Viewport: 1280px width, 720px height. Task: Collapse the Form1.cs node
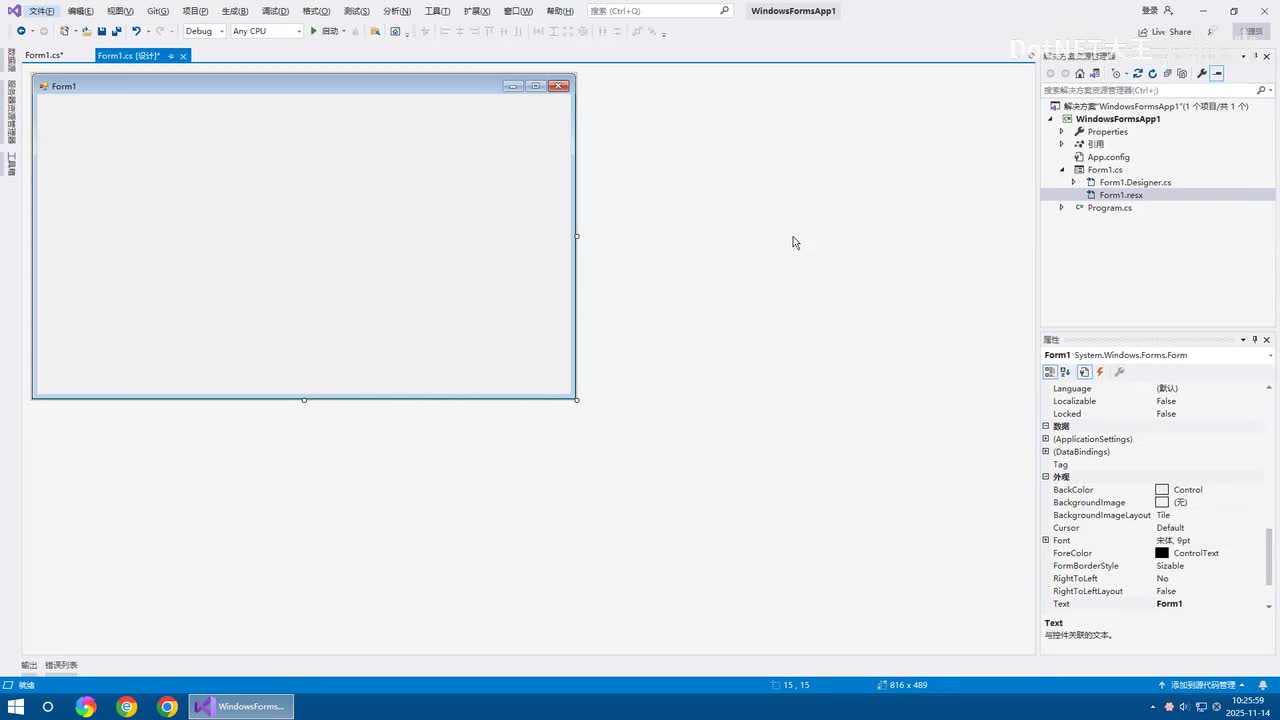[x=1062, y=170]
